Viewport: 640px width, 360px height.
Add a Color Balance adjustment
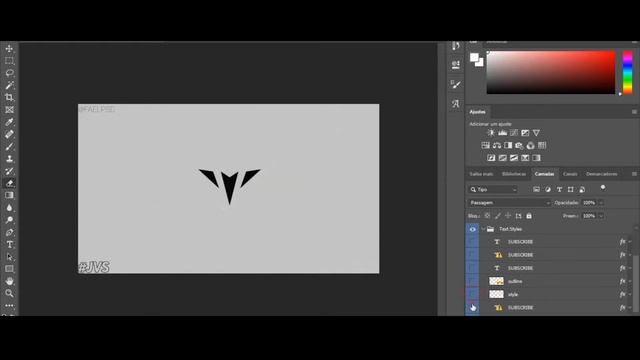497,145
